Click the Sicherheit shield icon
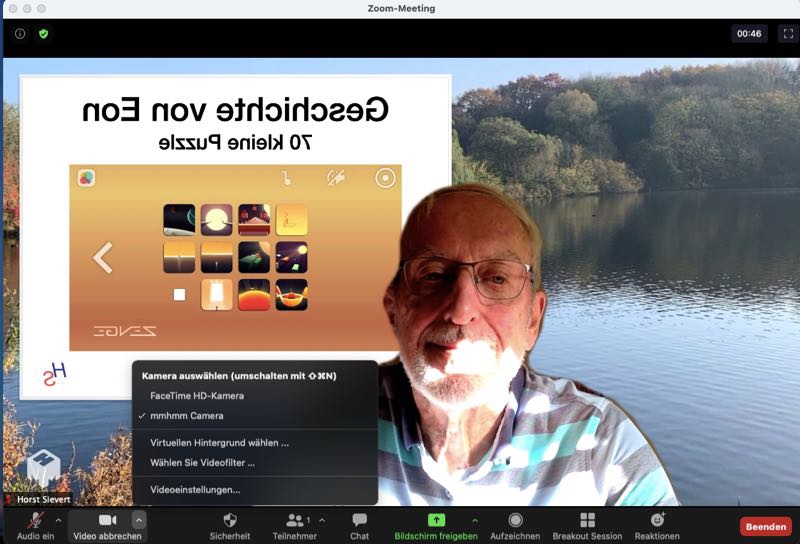The height and width of the screenshot is (544, 800). tap(230, 520)
